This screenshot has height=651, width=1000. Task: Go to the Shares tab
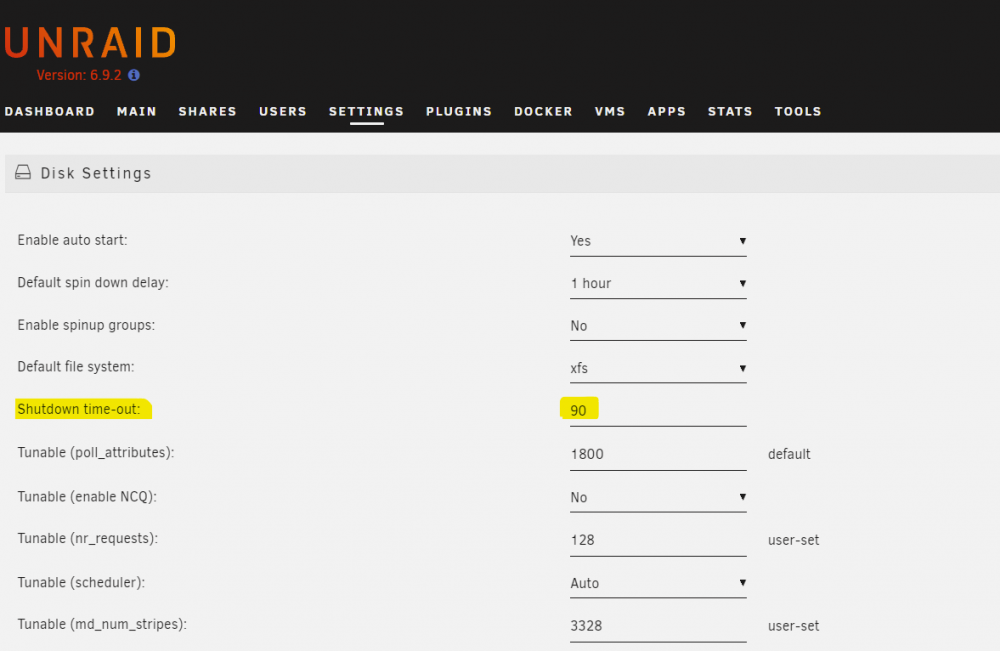(207, 112)
